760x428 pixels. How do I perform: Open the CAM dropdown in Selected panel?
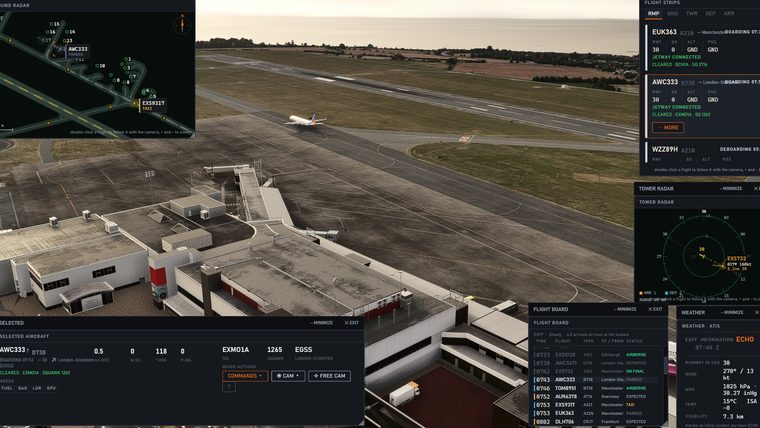(288, 376)
